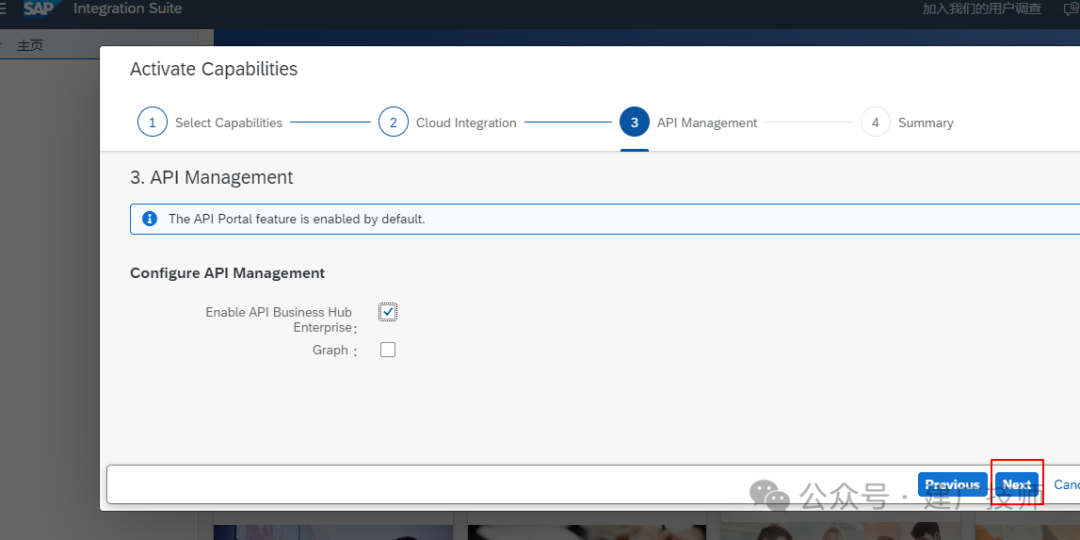Select step 3 API Management

click(x=689, y=123)
